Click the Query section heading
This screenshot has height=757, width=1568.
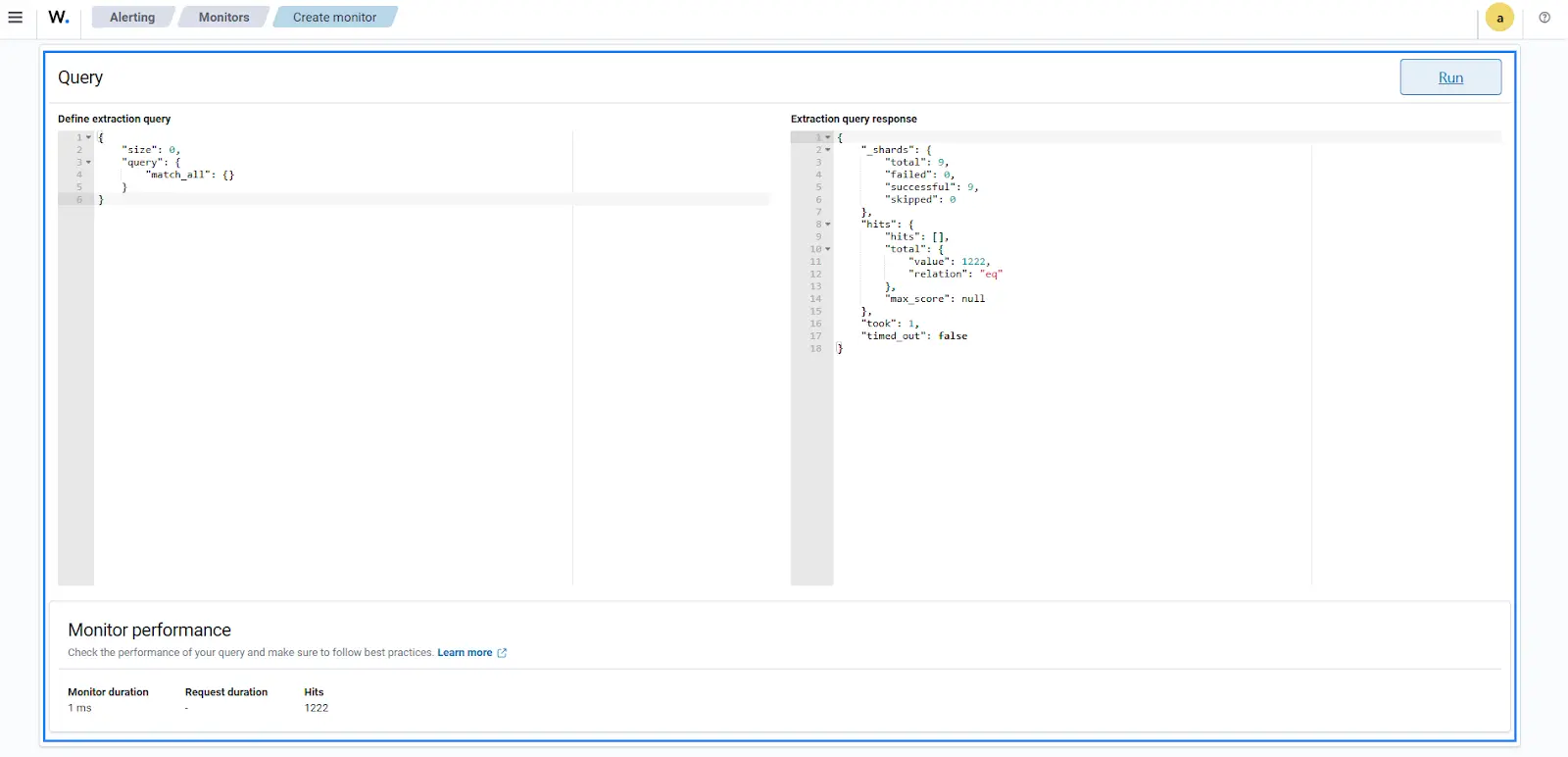[x=80, y=77]
